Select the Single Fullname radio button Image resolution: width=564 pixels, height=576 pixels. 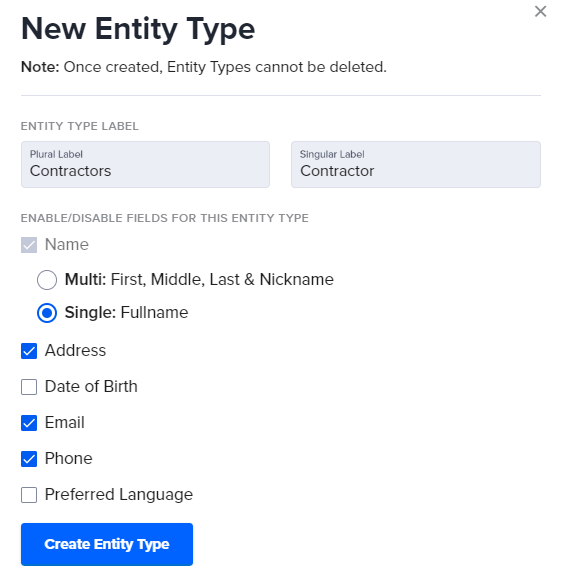[x=47, y=313]
